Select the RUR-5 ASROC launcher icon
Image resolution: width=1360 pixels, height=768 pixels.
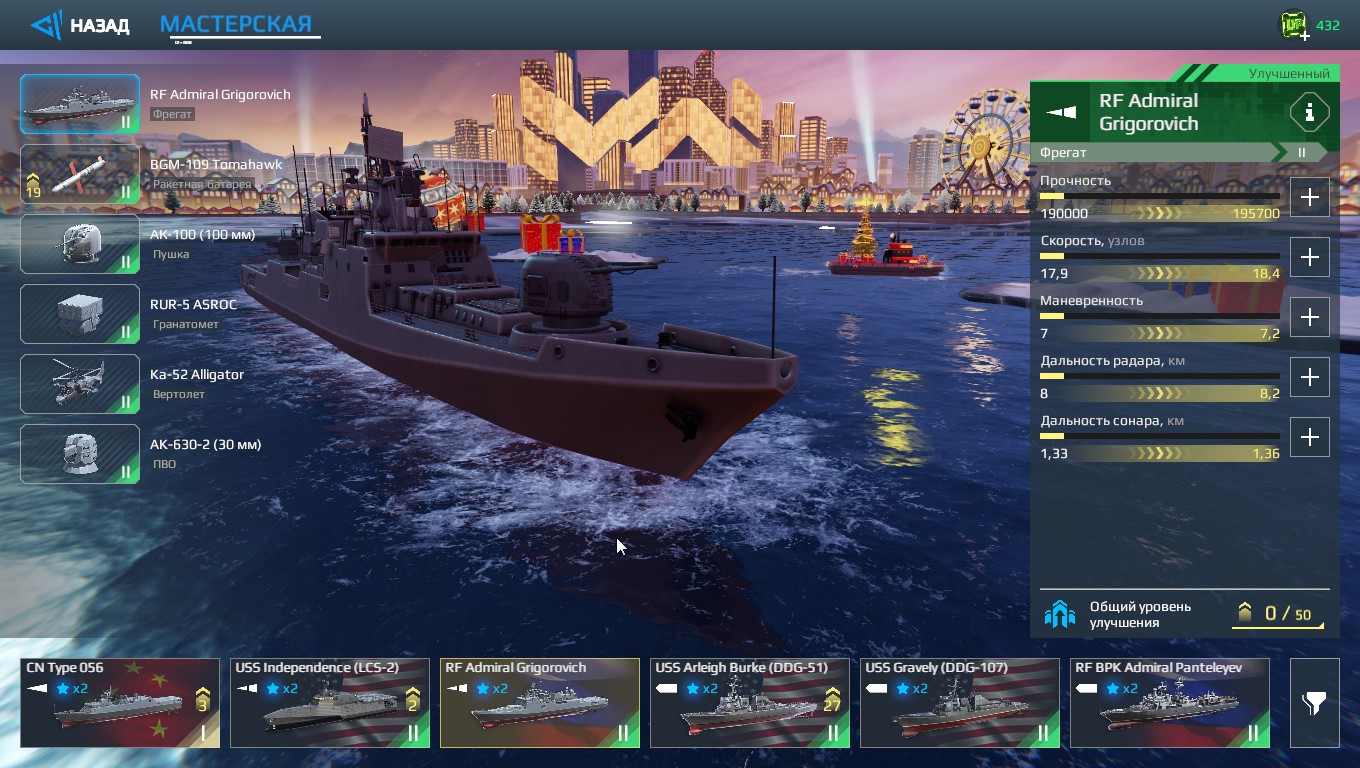[x=80, y=314]
